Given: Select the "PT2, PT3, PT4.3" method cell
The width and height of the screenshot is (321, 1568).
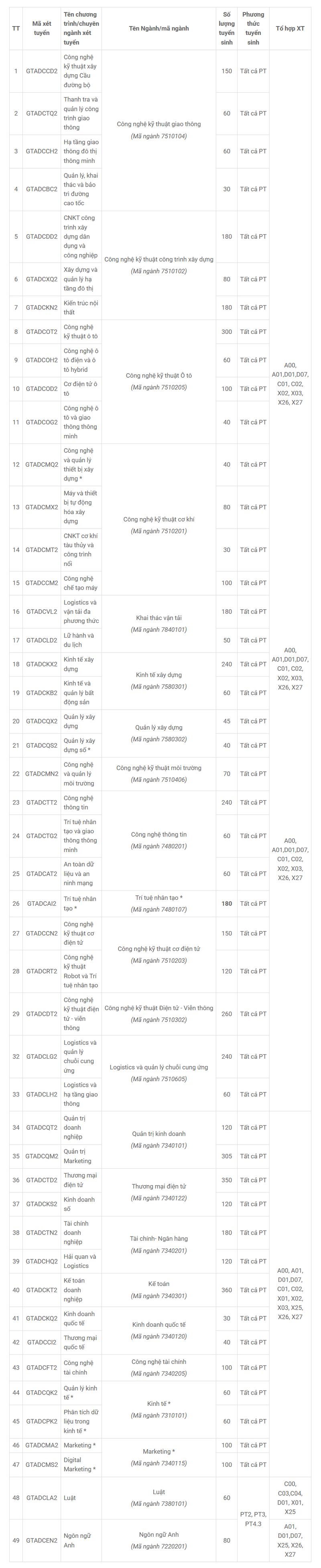Looking at the screenshot, I should 253,1519.
